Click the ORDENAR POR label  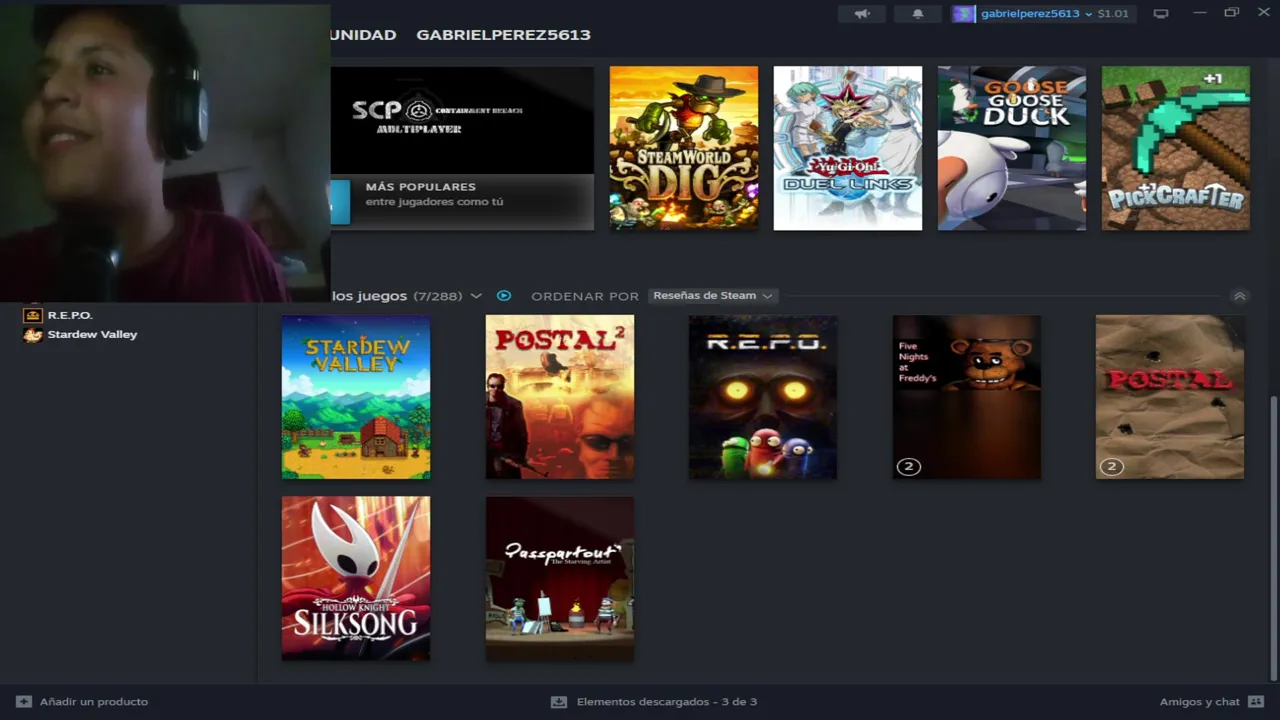click(585, 296)
